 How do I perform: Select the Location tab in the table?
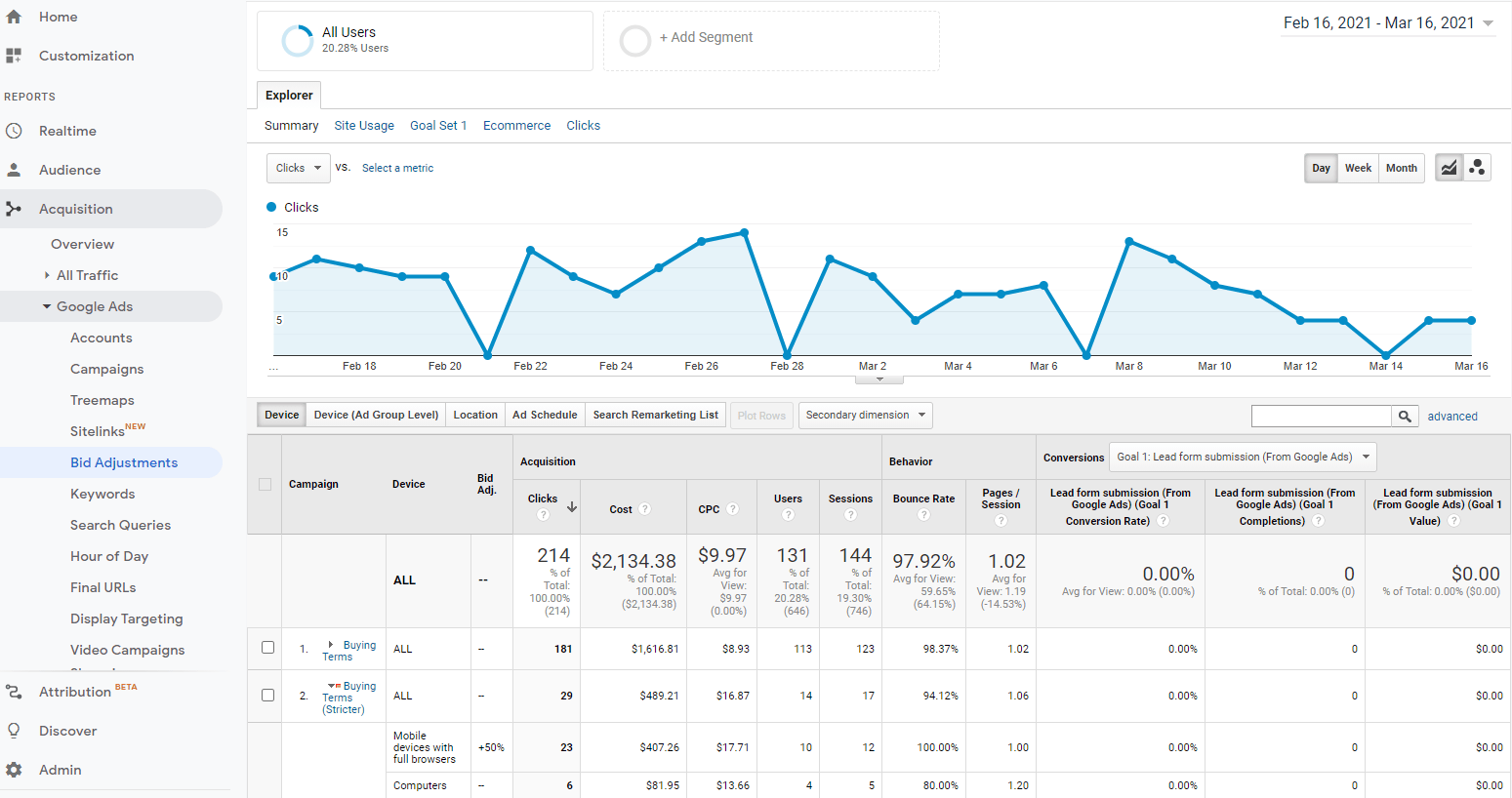pyautogui.click(x=474, y=415)
